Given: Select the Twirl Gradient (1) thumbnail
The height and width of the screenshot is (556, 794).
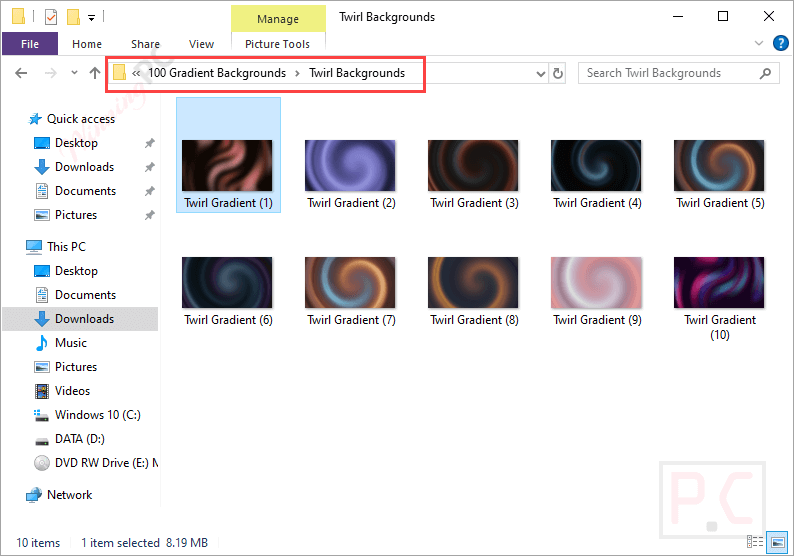Looking at the screenshot, I should click(228, 166).
